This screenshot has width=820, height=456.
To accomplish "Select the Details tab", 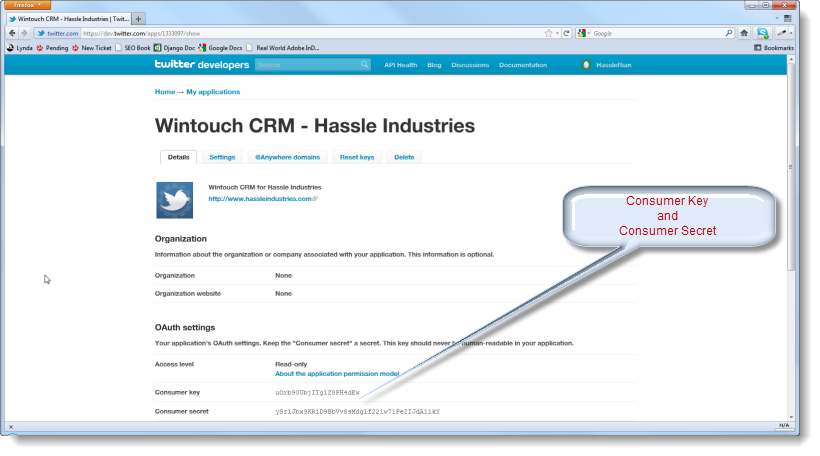I will pyautogui.click(x=178, y=157).
